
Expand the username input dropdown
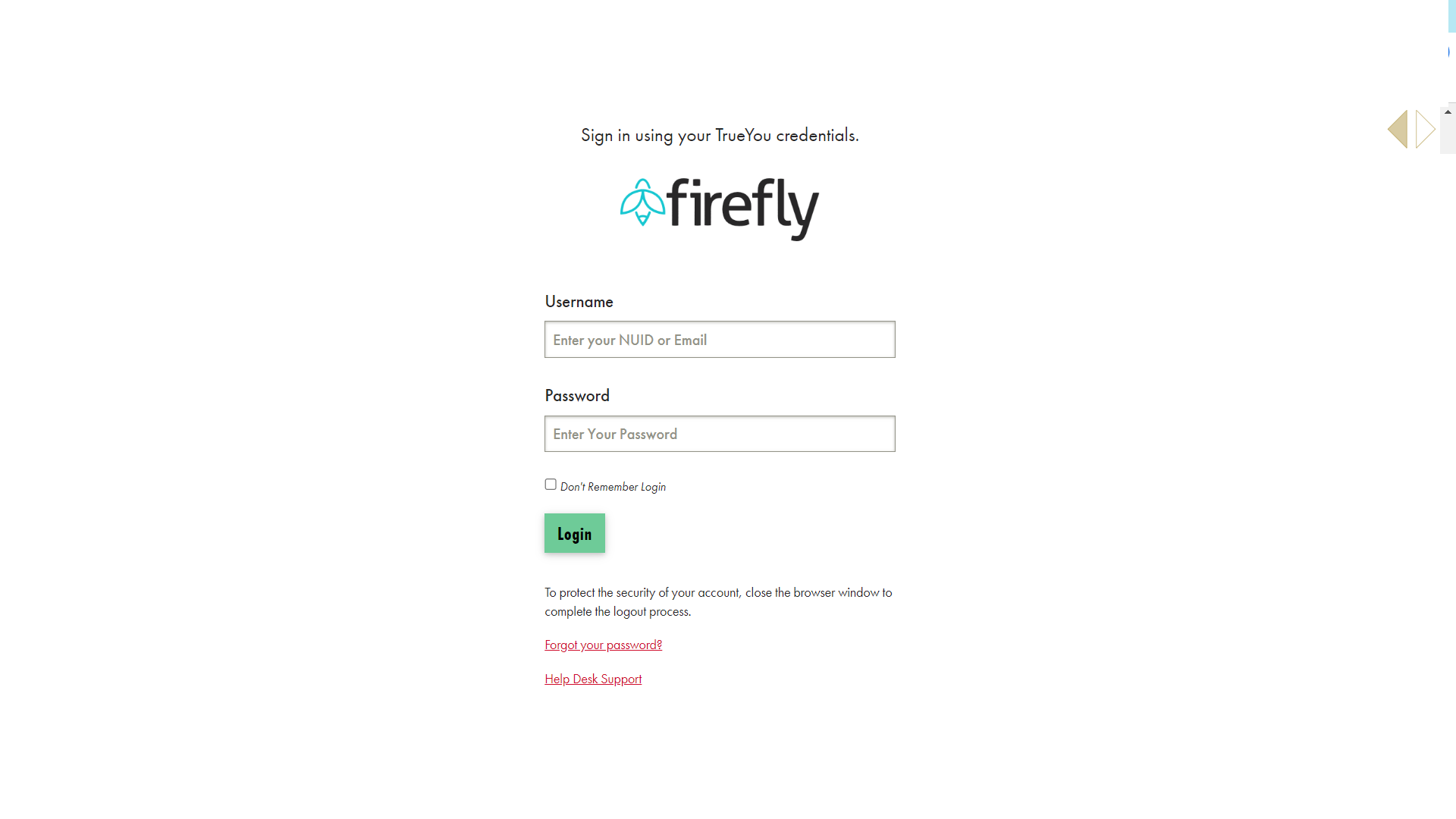[x=720, y=339]
